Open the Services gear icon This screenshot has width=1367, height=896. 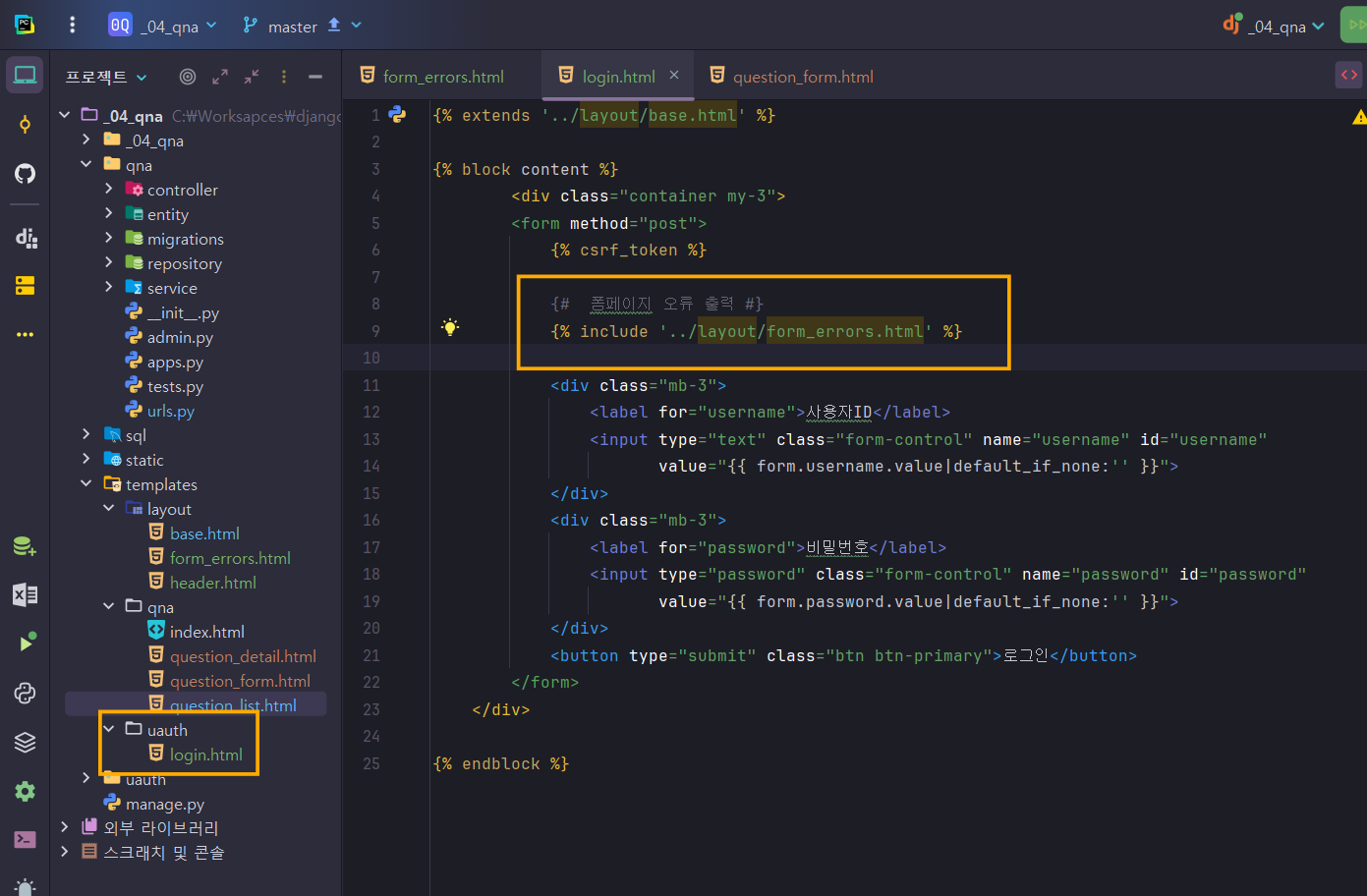coord(25,791)
